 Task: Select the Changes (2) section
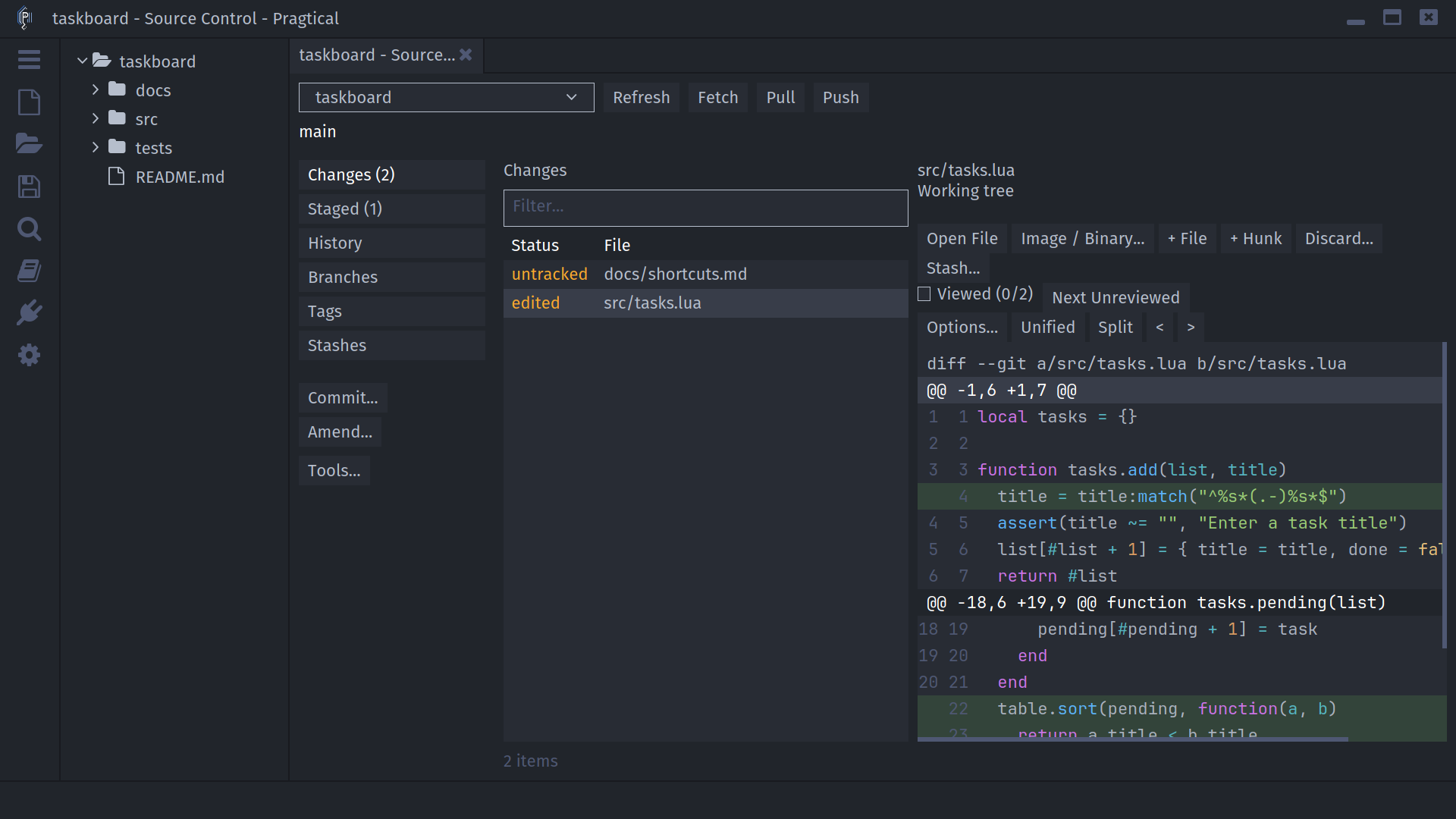(x=391, y=174)
